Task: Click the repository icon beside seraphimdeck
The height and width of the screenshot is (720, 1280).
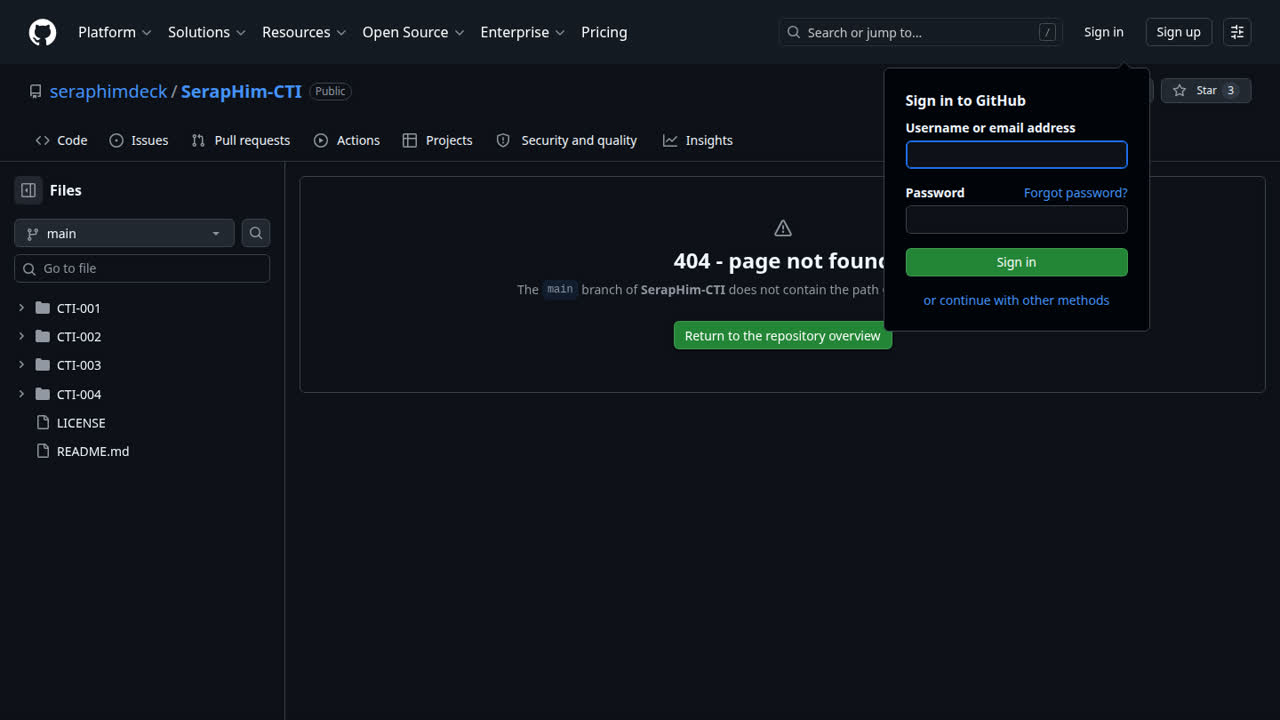Action: [x=36, y=91]
